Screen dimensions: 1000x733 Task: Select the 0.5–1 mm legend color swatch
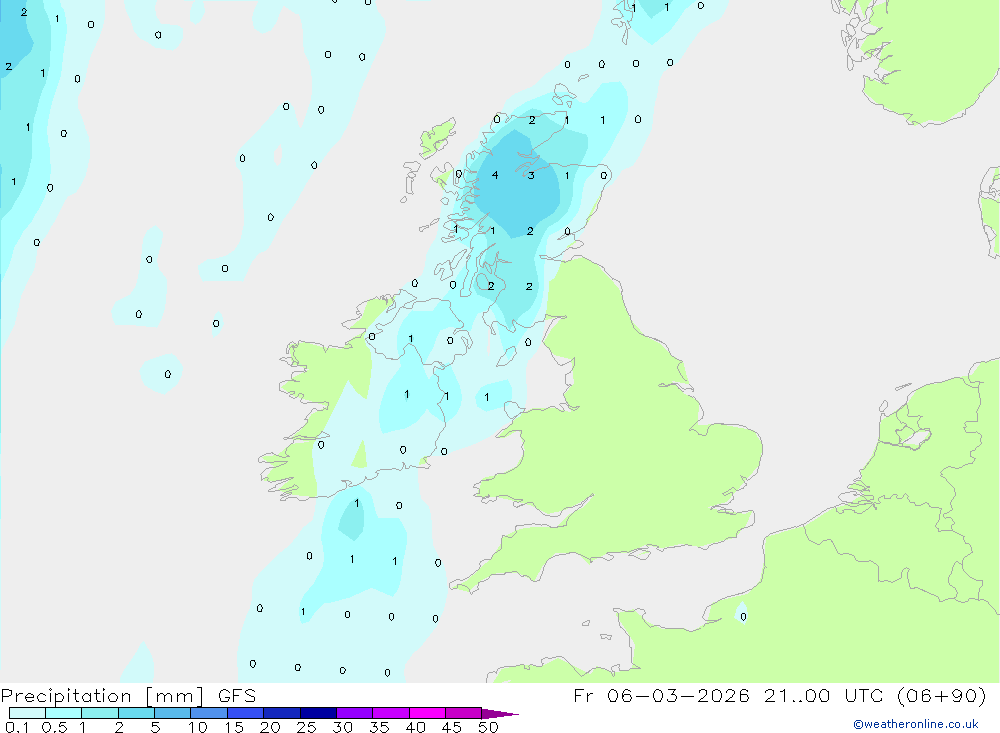pos(64,713)
